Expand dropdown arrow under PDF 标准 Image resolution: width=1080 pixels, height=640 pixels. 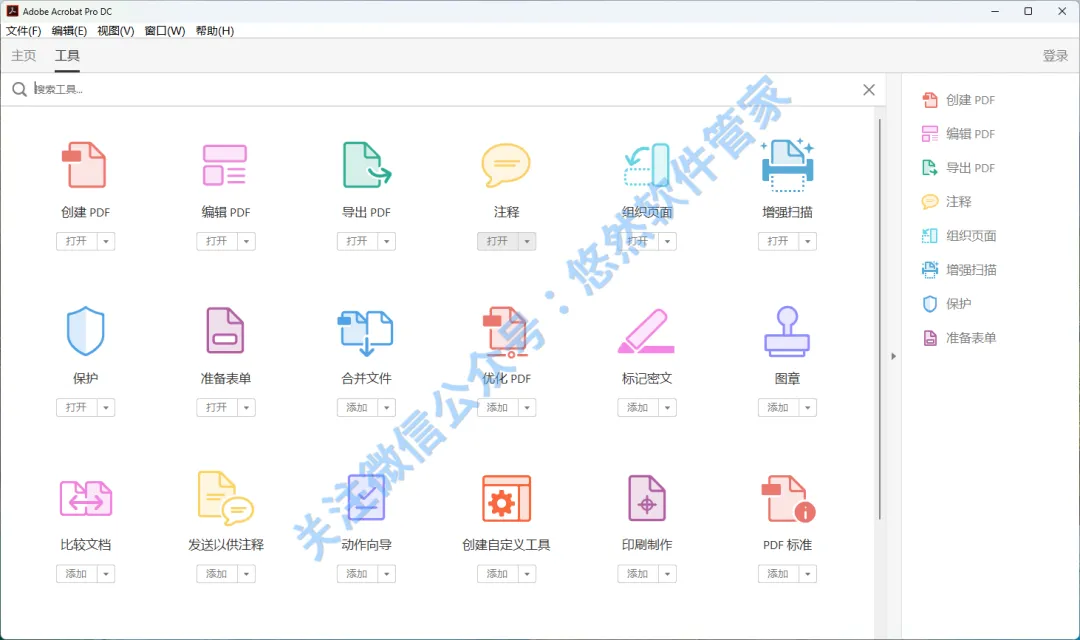click(x=808, y=573)
